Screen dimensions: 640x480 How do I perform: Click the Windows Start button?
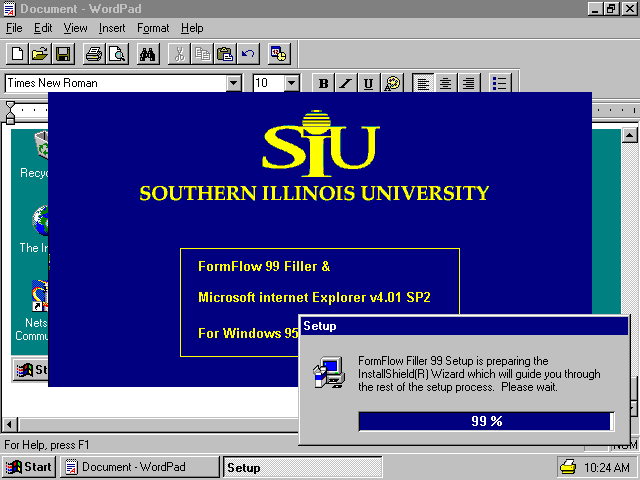tap(29, 467)
